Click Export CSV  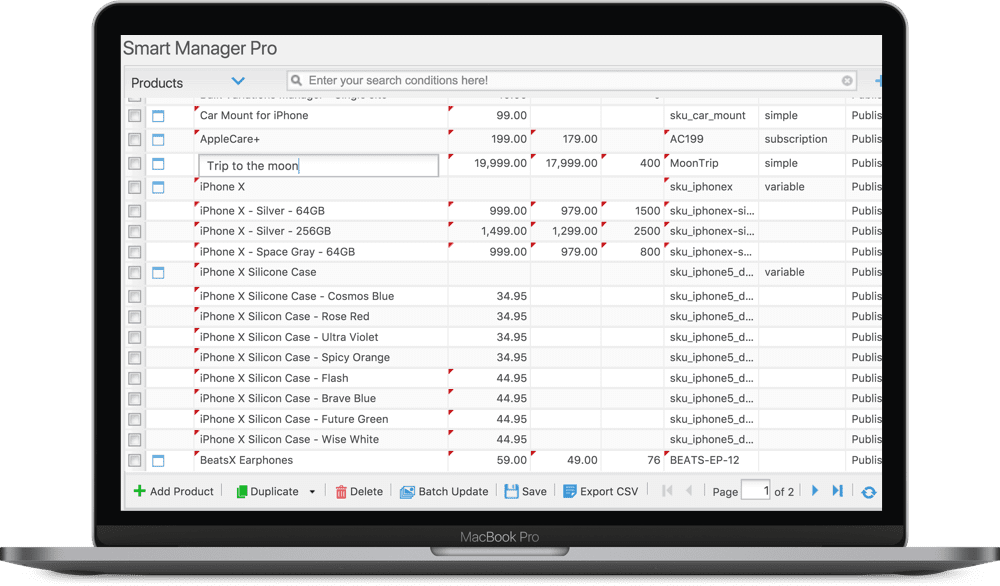[601, 491]
